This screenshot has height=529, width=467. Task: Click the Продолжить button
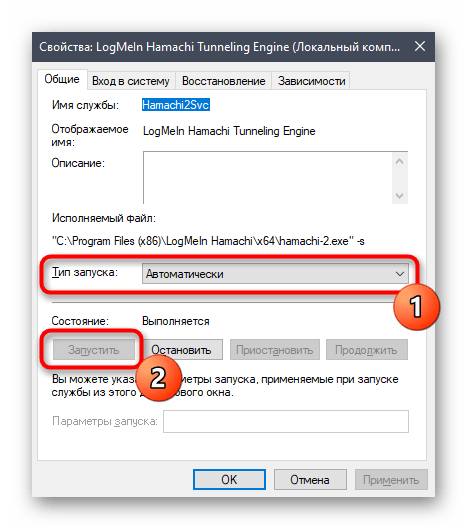366,350
